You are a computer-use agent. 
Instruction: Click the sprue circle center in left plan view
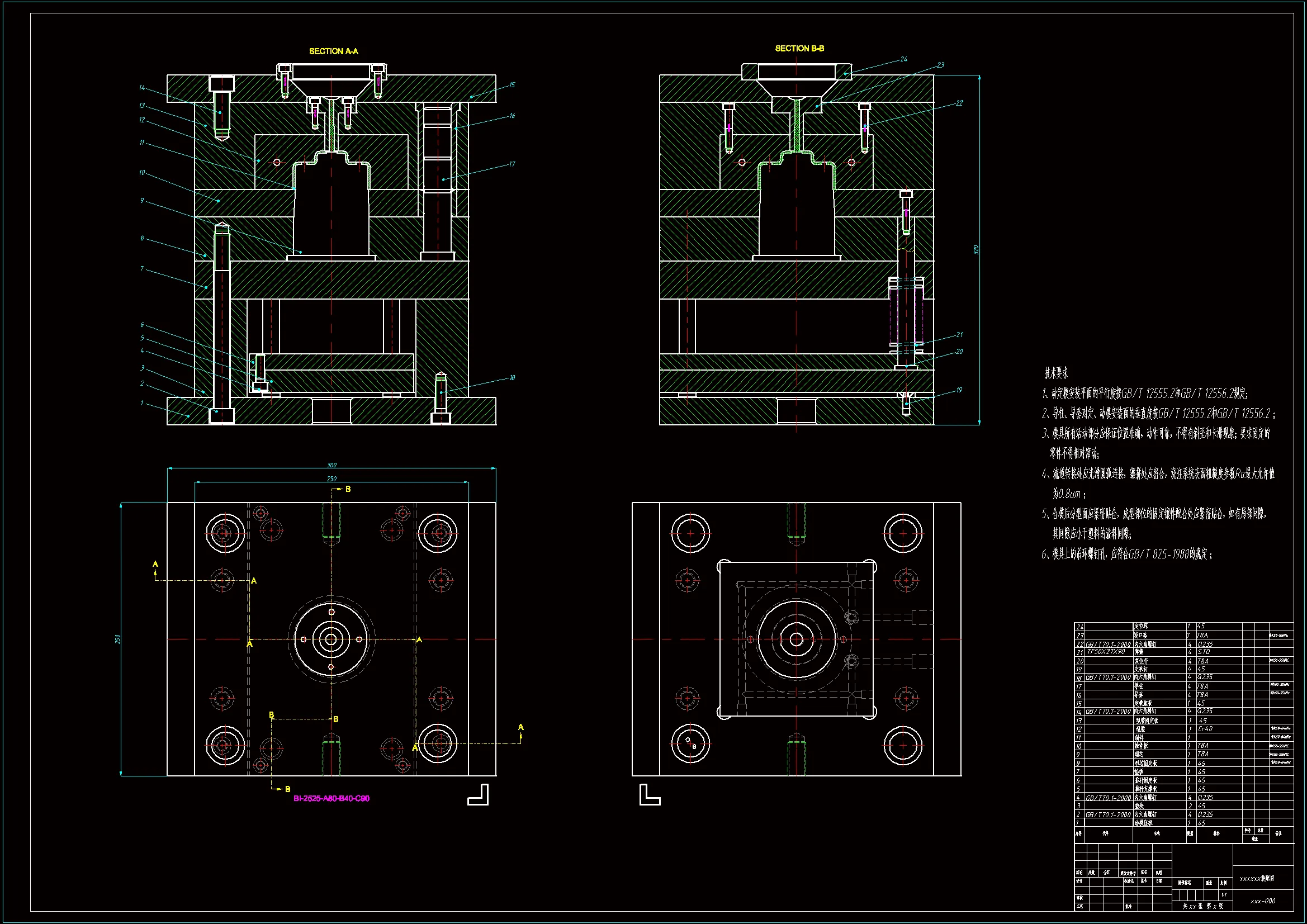(x=332, y=639)
